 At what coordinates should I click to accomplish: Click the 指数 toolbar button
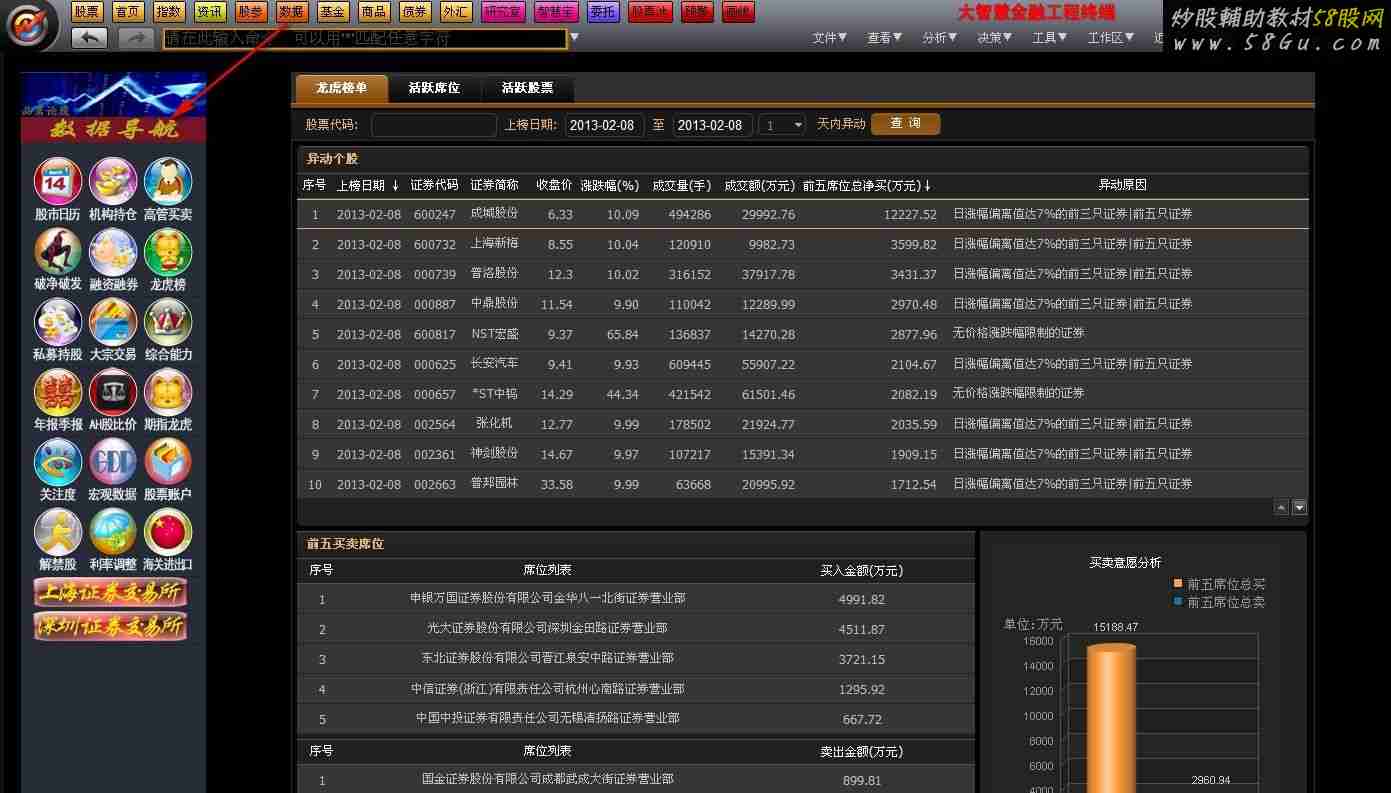(169, 12)
